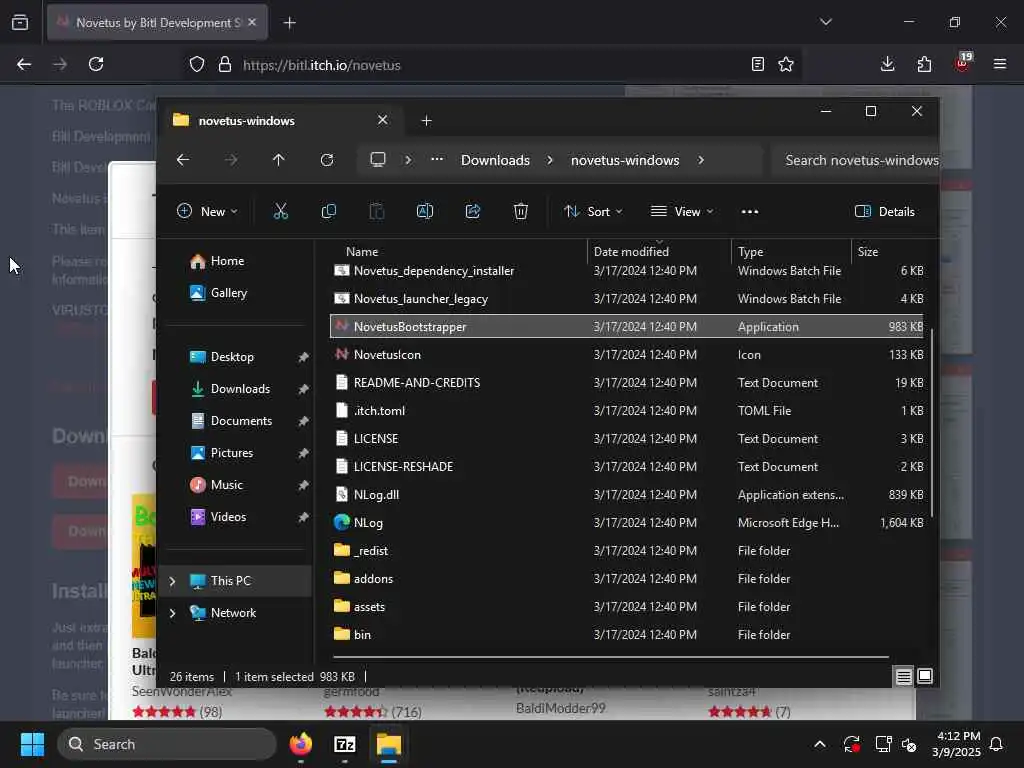Toggle the Details pane button
The height and width of the screenshot is (768, 1024).
[885, 212]
